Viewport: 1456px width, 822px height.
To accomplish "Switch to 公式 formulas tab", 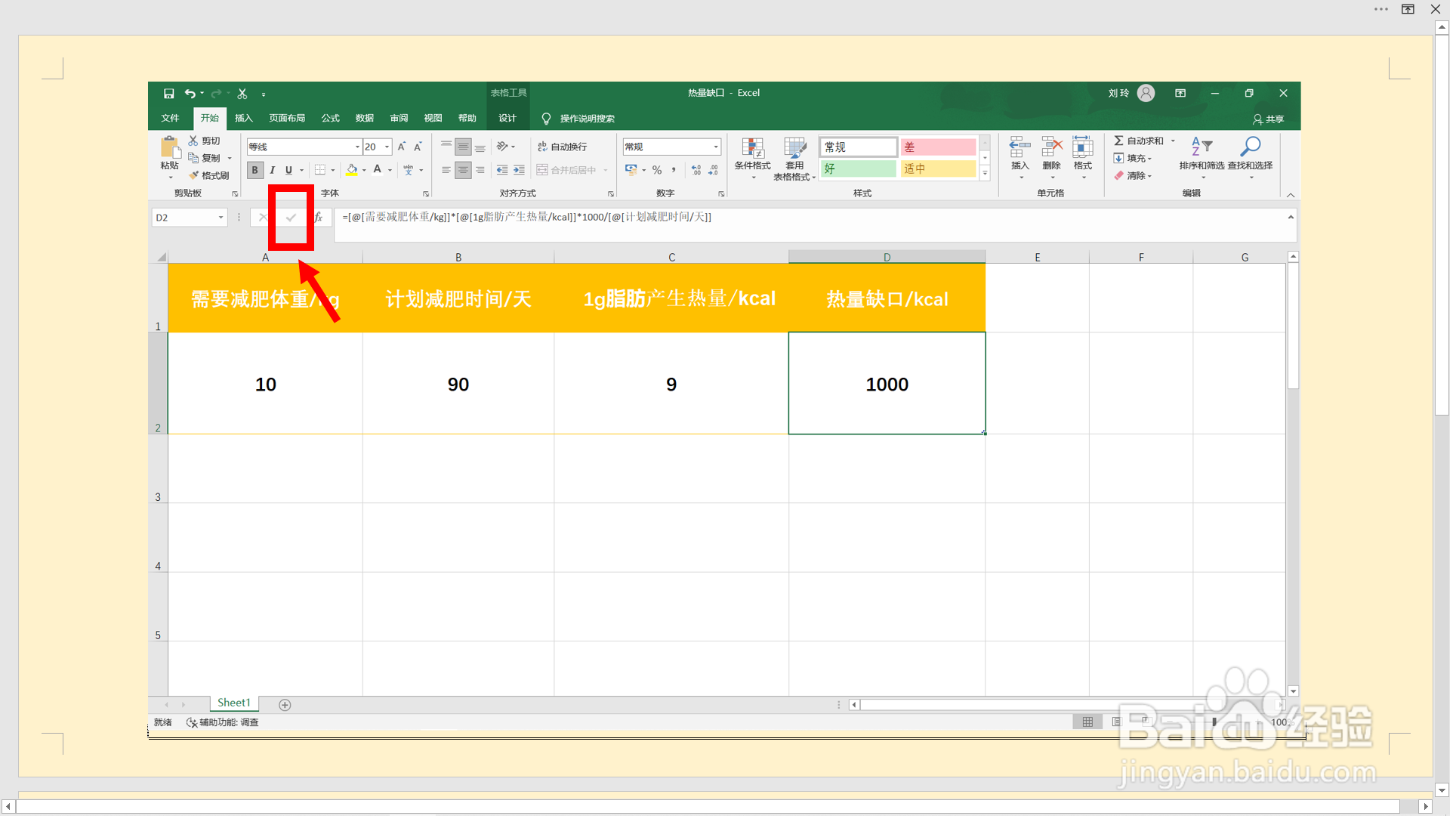I will pyautogui.click(x=330, y=118).
